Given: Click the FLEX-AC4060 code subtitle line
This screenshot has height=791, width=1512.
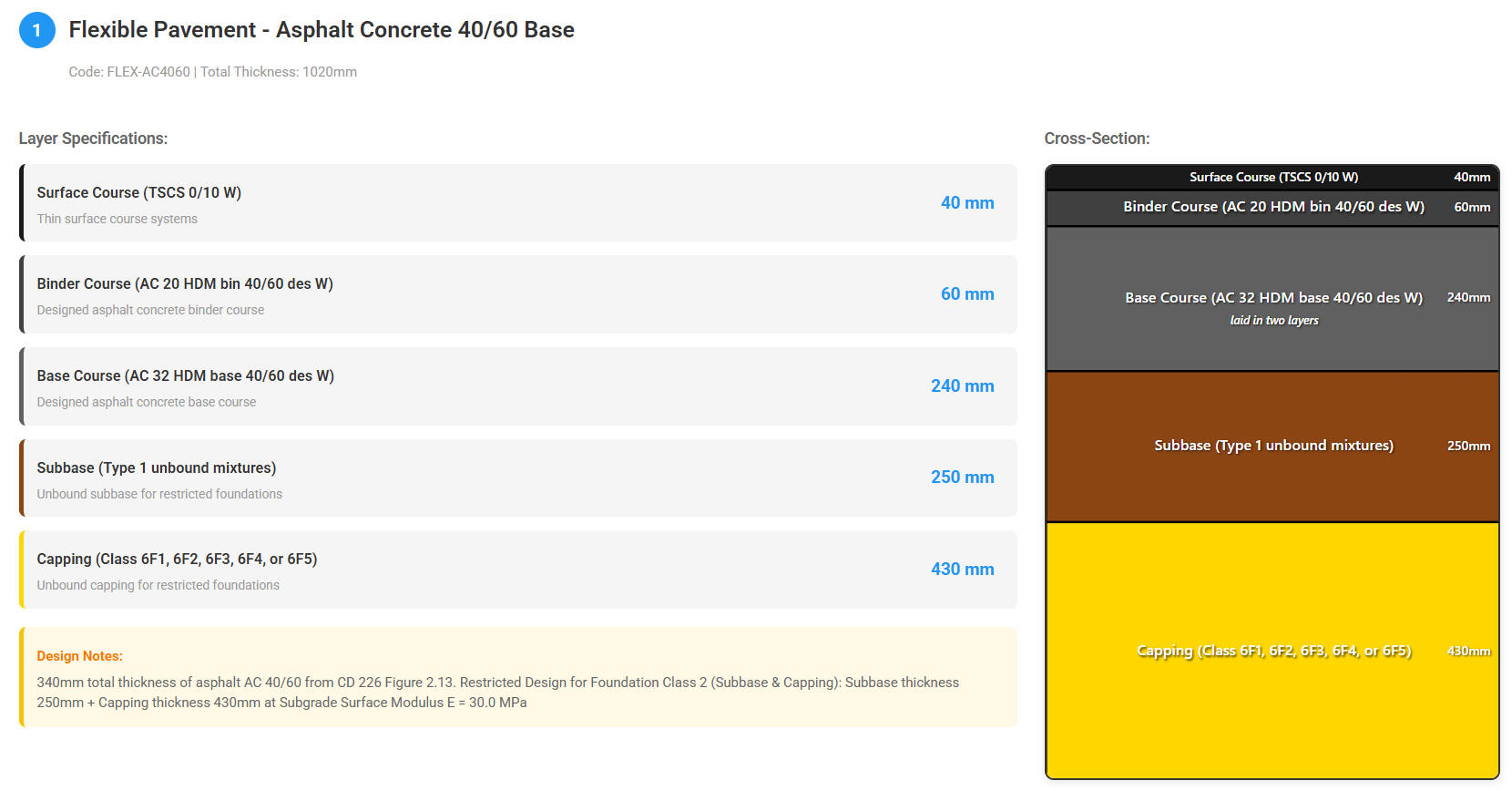Looking at the screenshot, I should (x=212, y=72).
